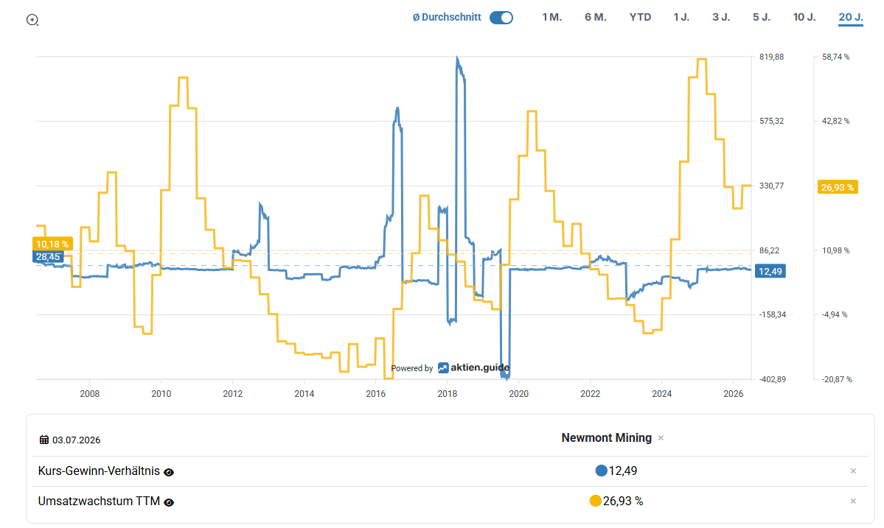
Task: Open the aktien.guide logo link
Action: 474,367
